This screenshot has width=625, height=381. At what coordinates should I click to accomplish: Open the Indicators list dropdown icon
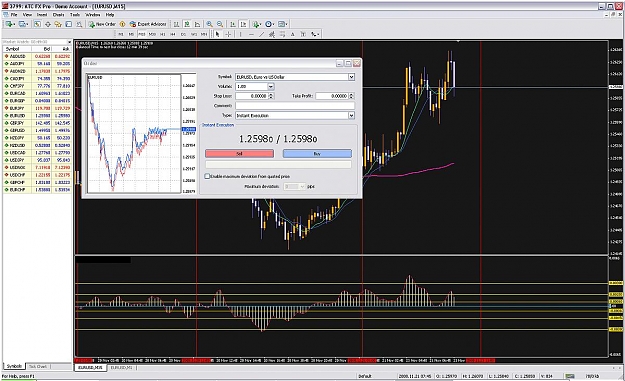[x=256, y=24]
